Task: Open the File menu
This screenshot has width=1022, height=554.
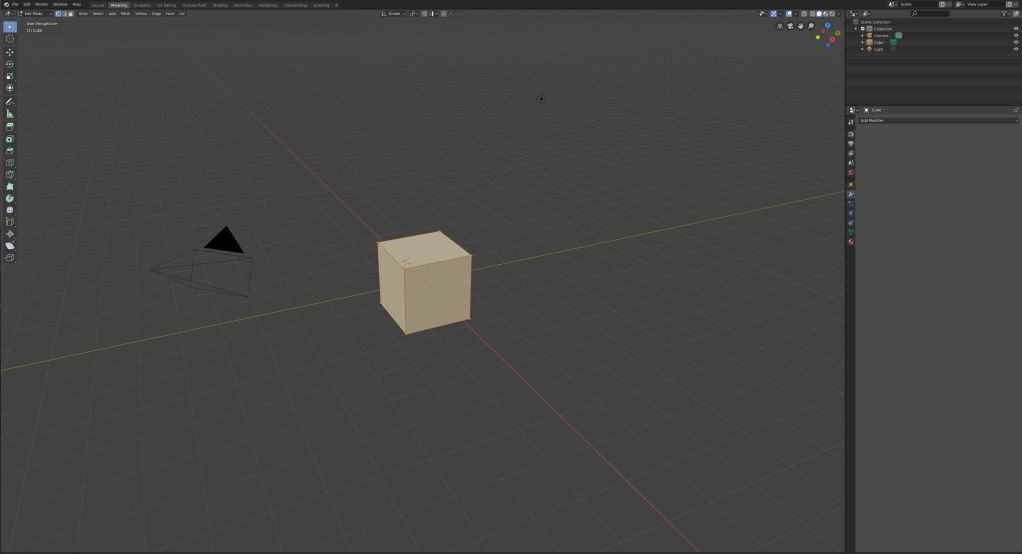Action: point(15,4)
